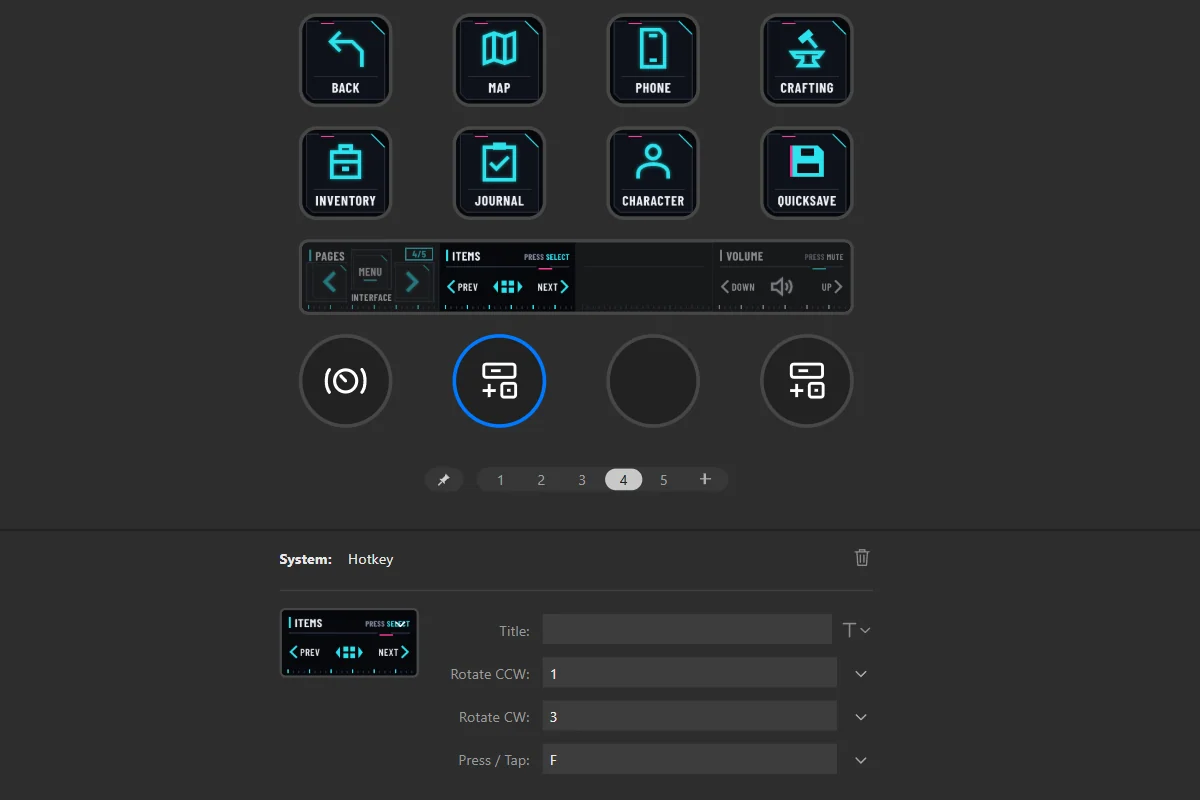Click the Rotate CW hotkey field

coord(690,716)
